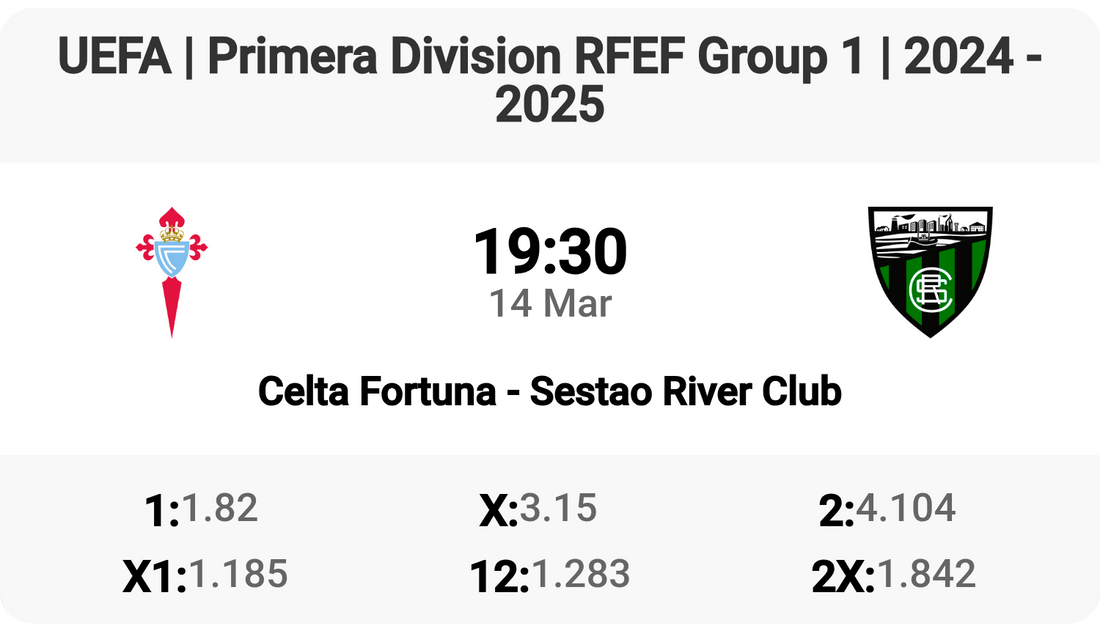The width and height of the screenshot is (1100, 631).
Task: Click the "2025" season text in header
Action: (x=550, y=103)
